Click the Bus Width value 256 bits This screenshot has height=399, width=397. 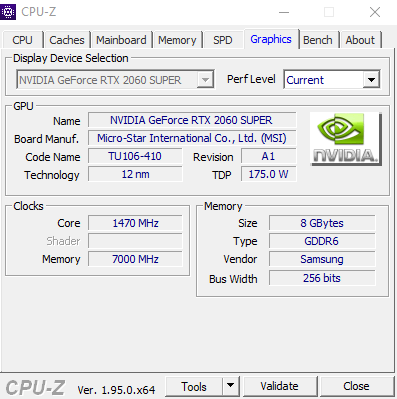(322, 278)
